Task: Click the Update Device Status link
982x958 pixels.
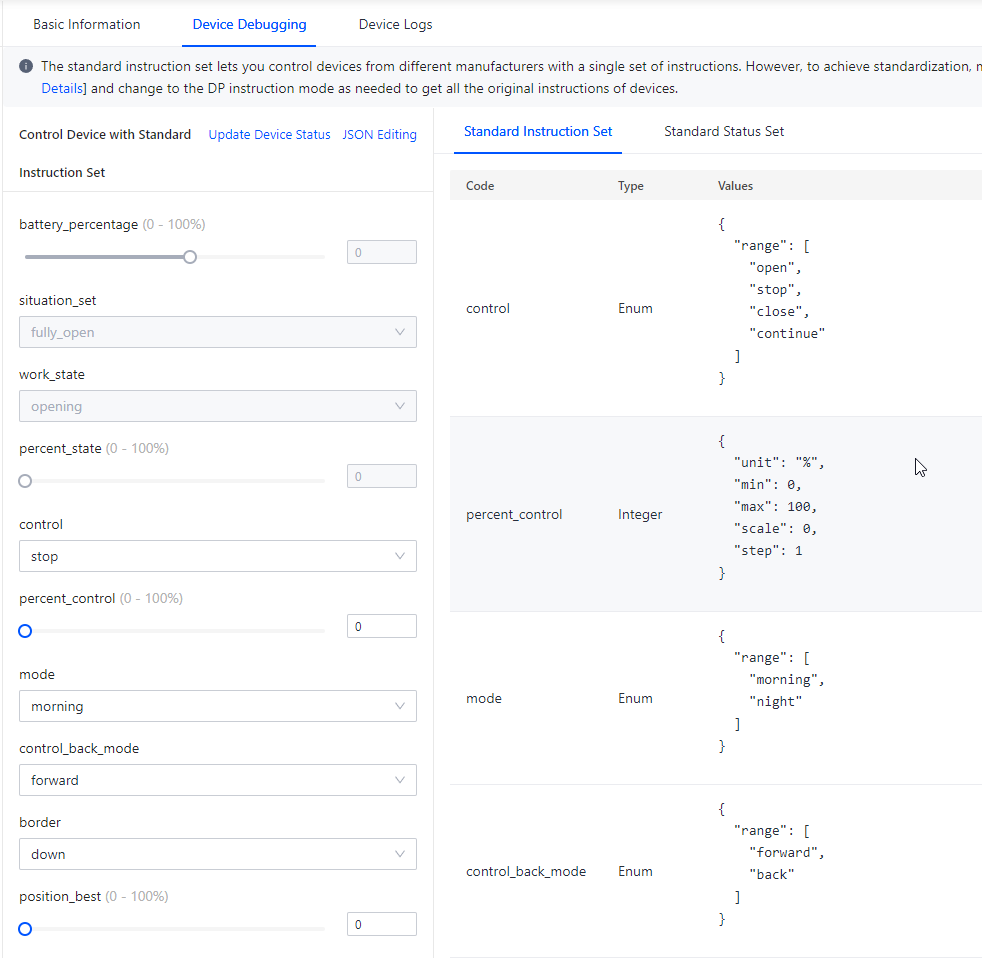Action: [269, 134]
